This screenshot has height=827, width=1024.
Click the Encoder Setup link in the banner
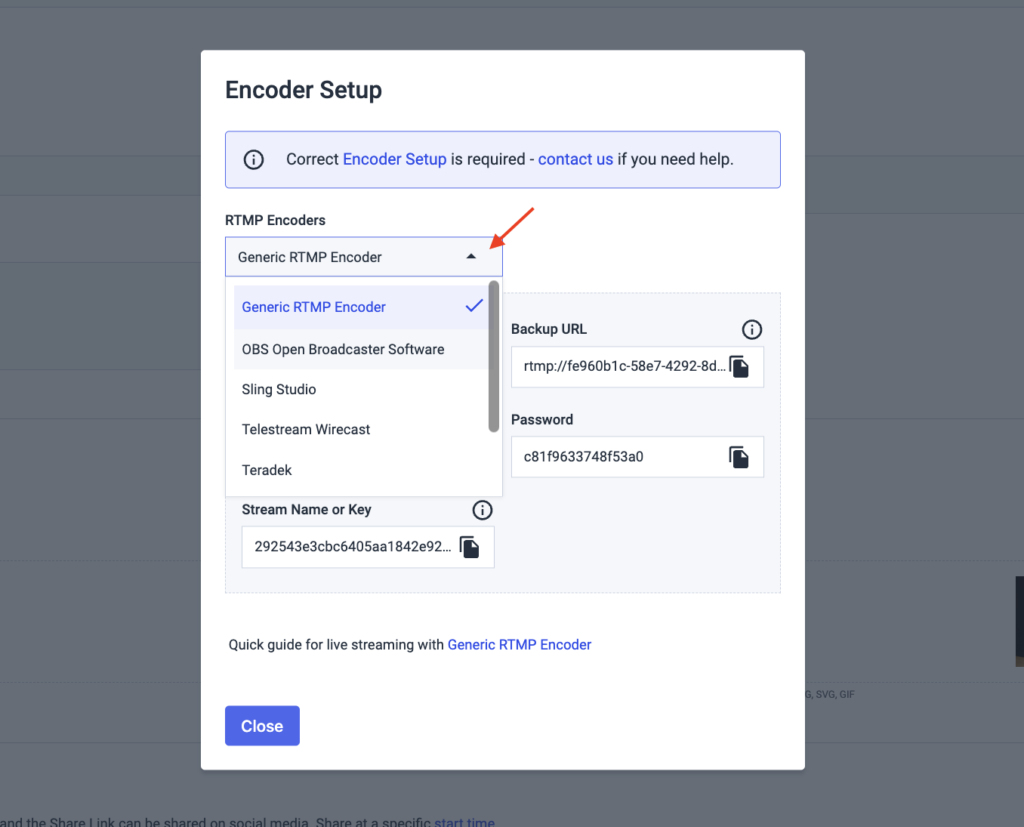click(x=396, y=158)
